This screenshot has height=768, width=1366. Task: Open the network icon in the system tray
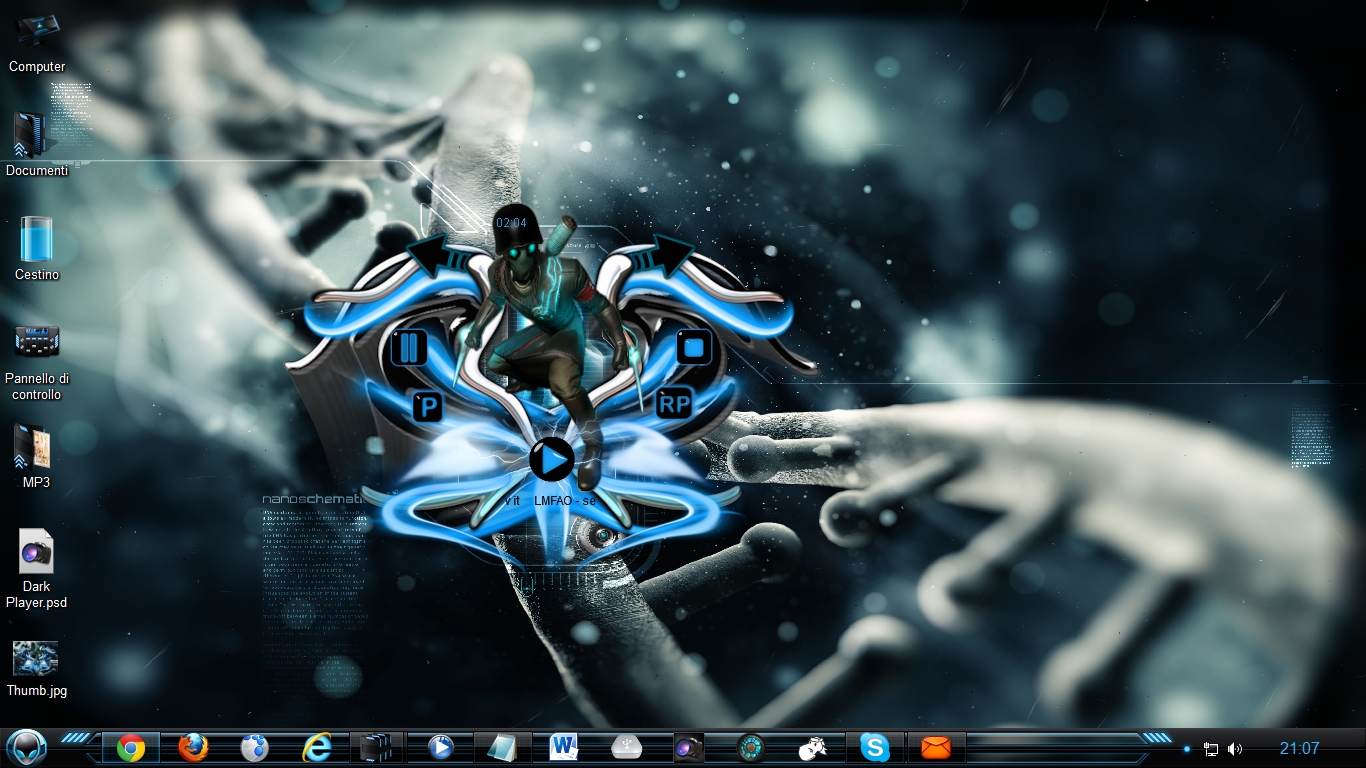coord(1211,749)
